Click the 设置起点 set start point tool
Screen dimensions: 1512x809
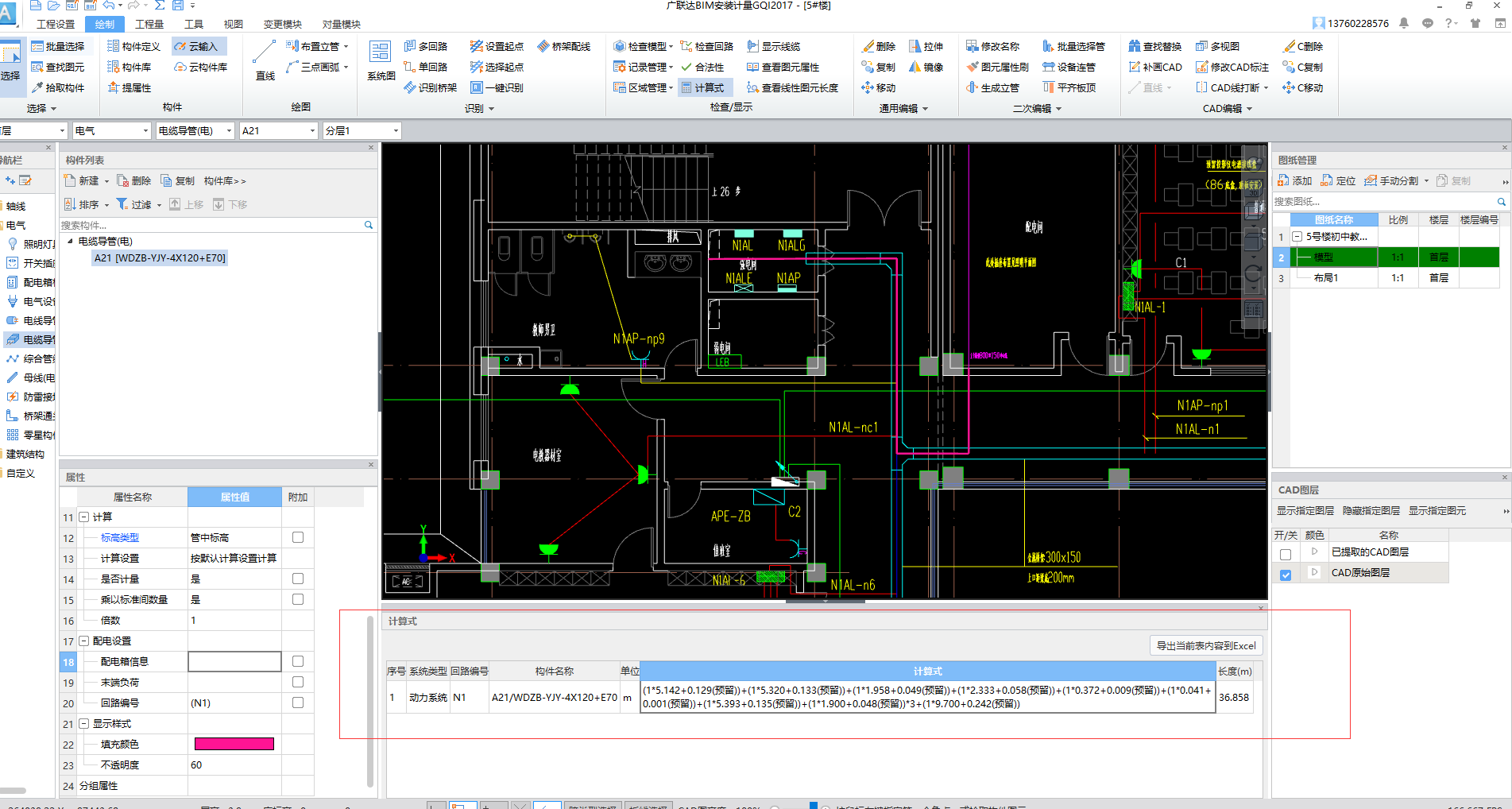point(497,46)
